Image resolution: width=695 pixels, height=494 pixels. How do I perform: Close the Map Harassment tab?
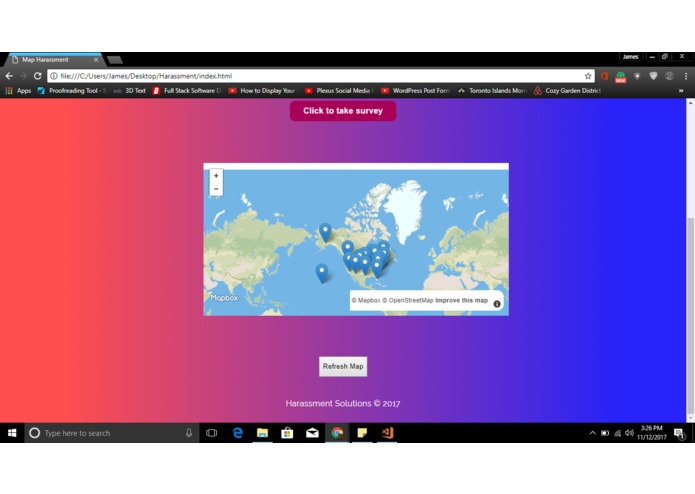96,59
